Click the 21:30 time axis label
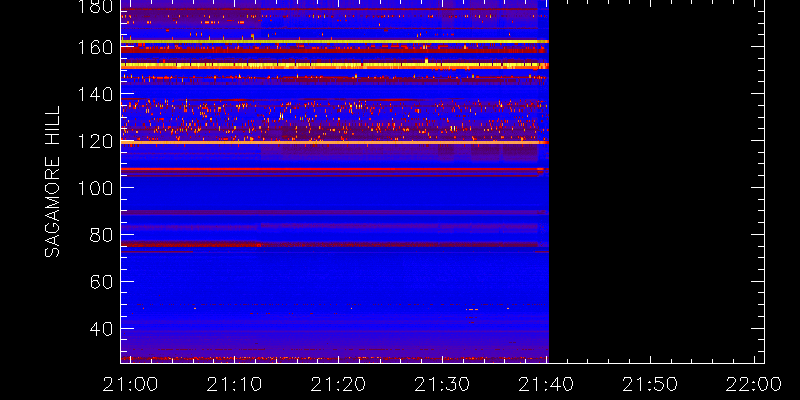This screenshot has width=800, height=400. [441, 384]
